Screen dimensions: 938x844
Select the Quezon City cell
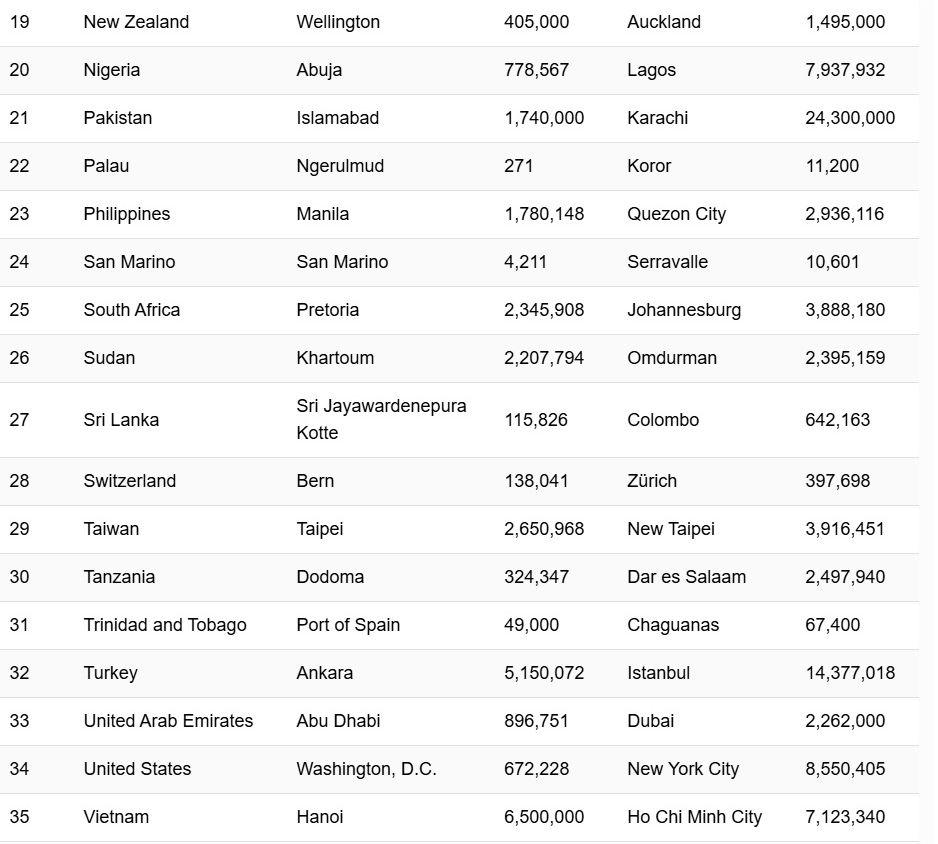coord(677,214)
